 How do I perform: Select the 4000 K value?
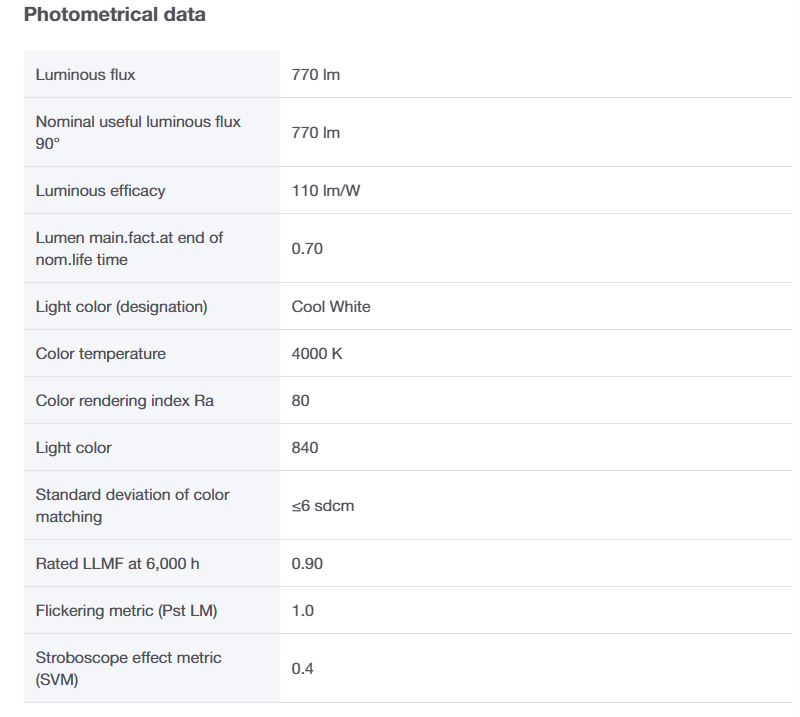(x=317, y=354)
